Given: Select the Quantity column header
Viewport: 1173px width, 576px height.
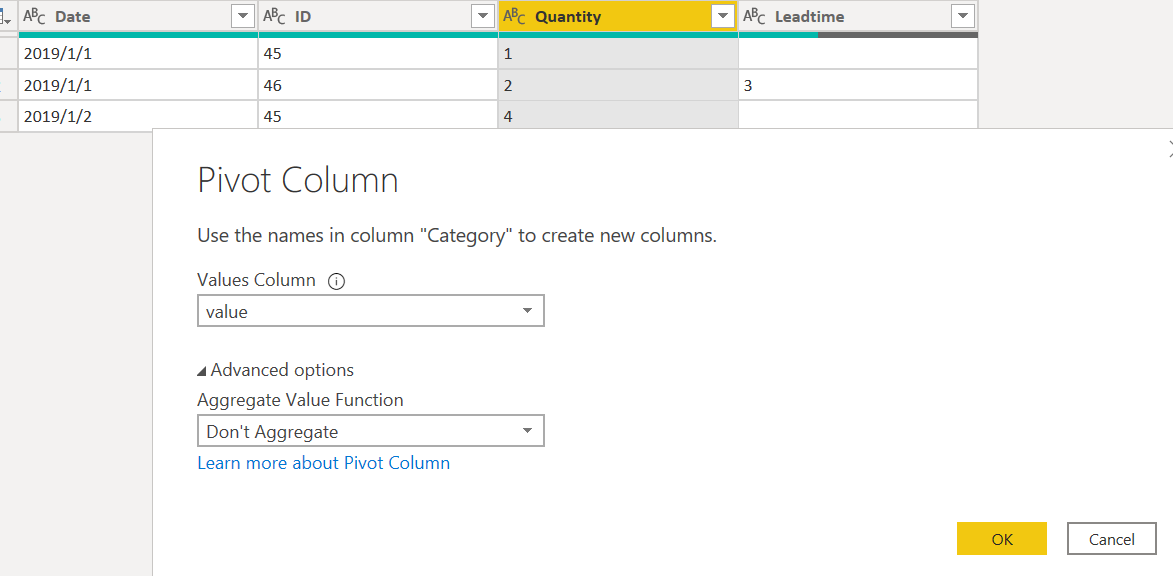Looking at the screenshot, I should [618, 16].
